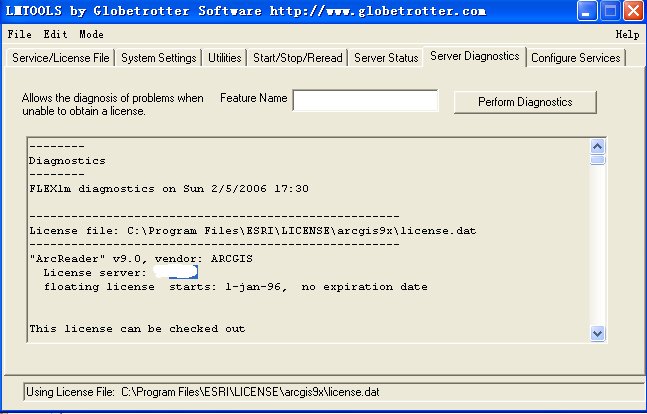Switch to the Utilities tab
The width and height of the screenshot is (647, 414).
(x=224, y=58)
